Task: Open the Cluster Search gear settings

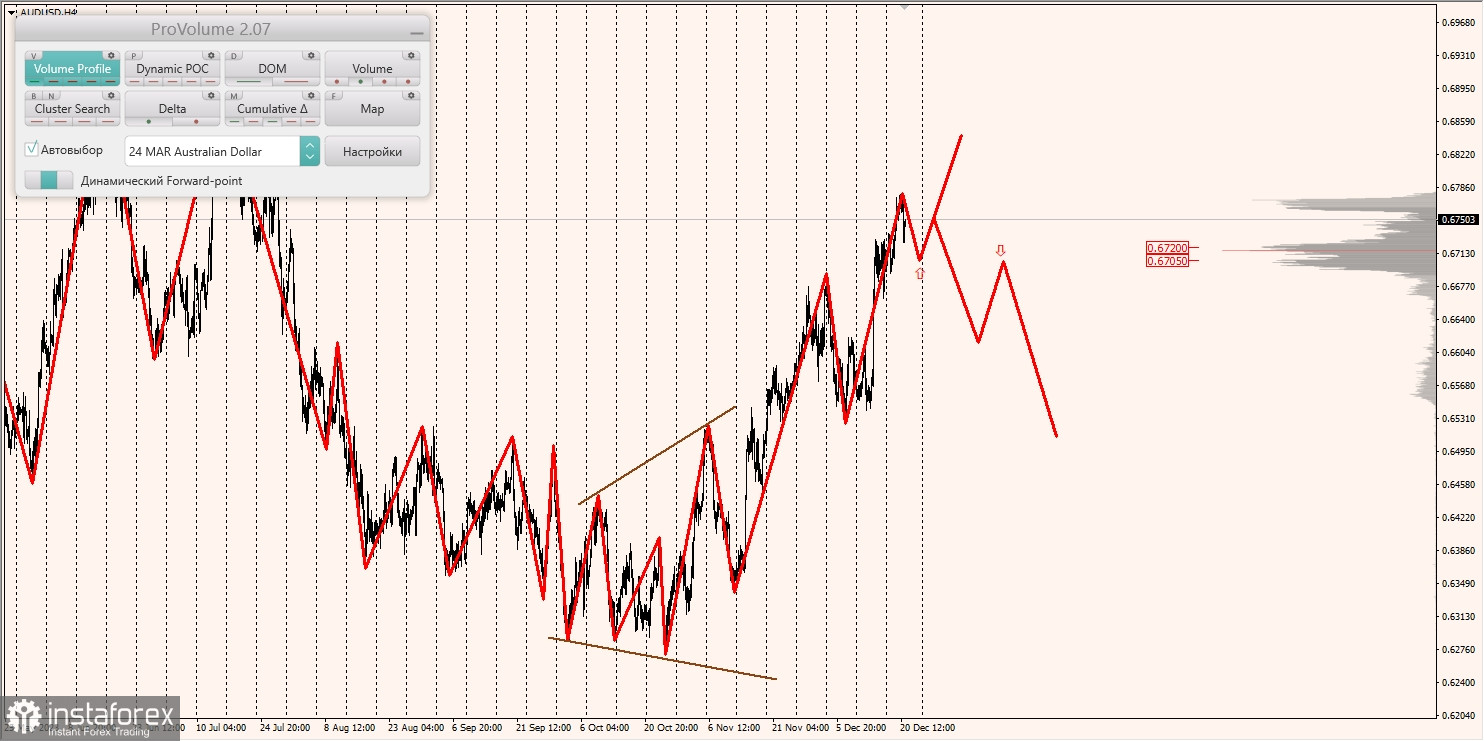Action: (111, 96)
